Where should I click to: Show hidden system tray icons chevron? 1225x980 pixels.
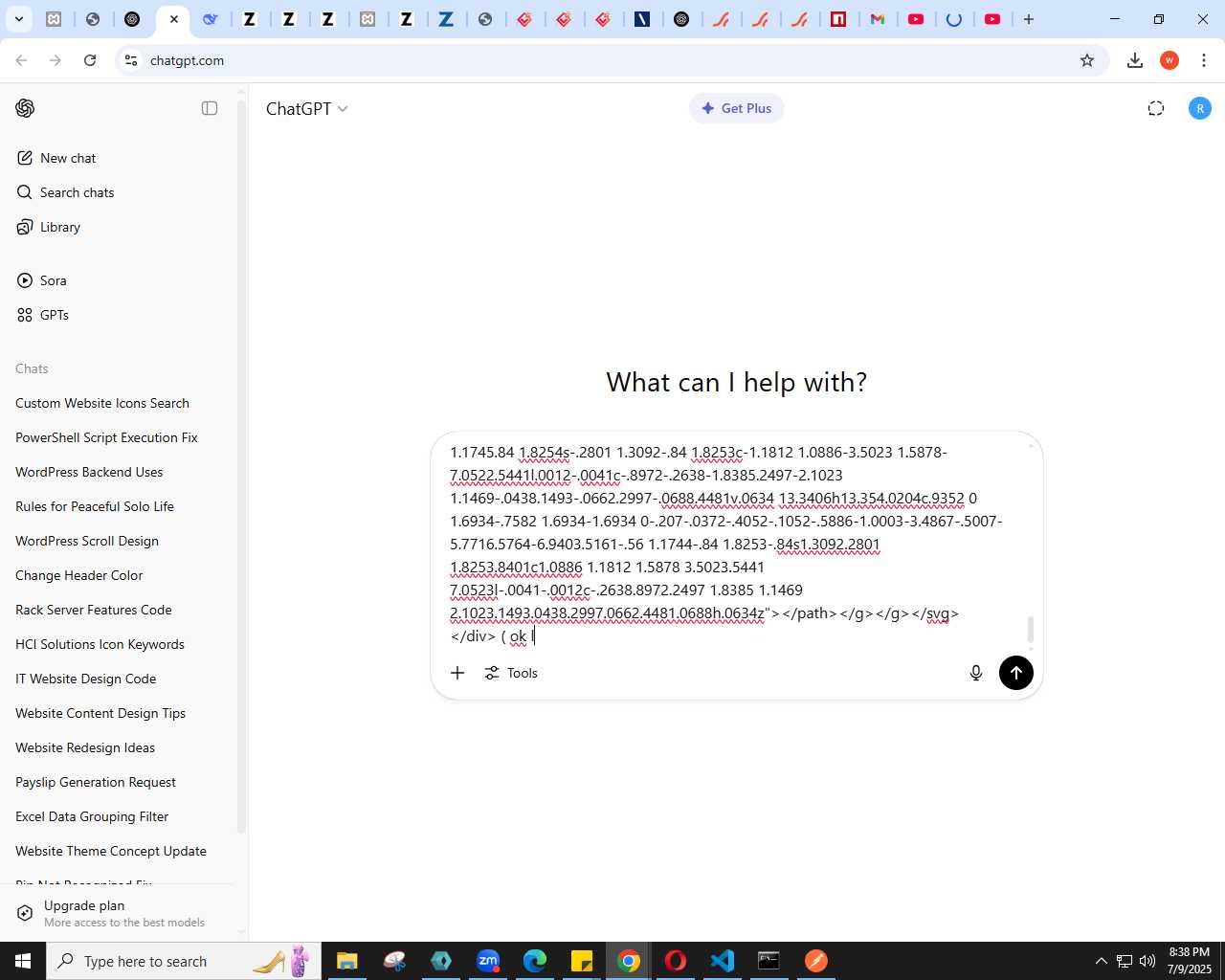pos(1101,961)
